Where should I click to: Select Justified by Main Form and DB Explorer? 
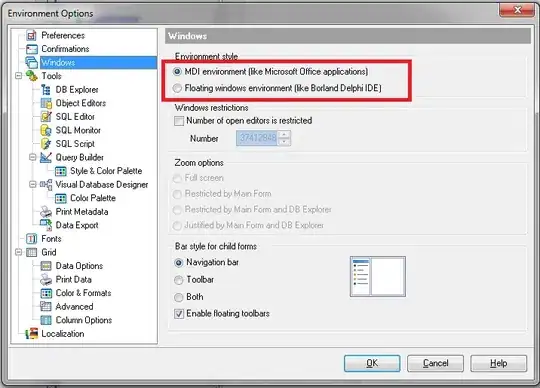click(177, 226)
